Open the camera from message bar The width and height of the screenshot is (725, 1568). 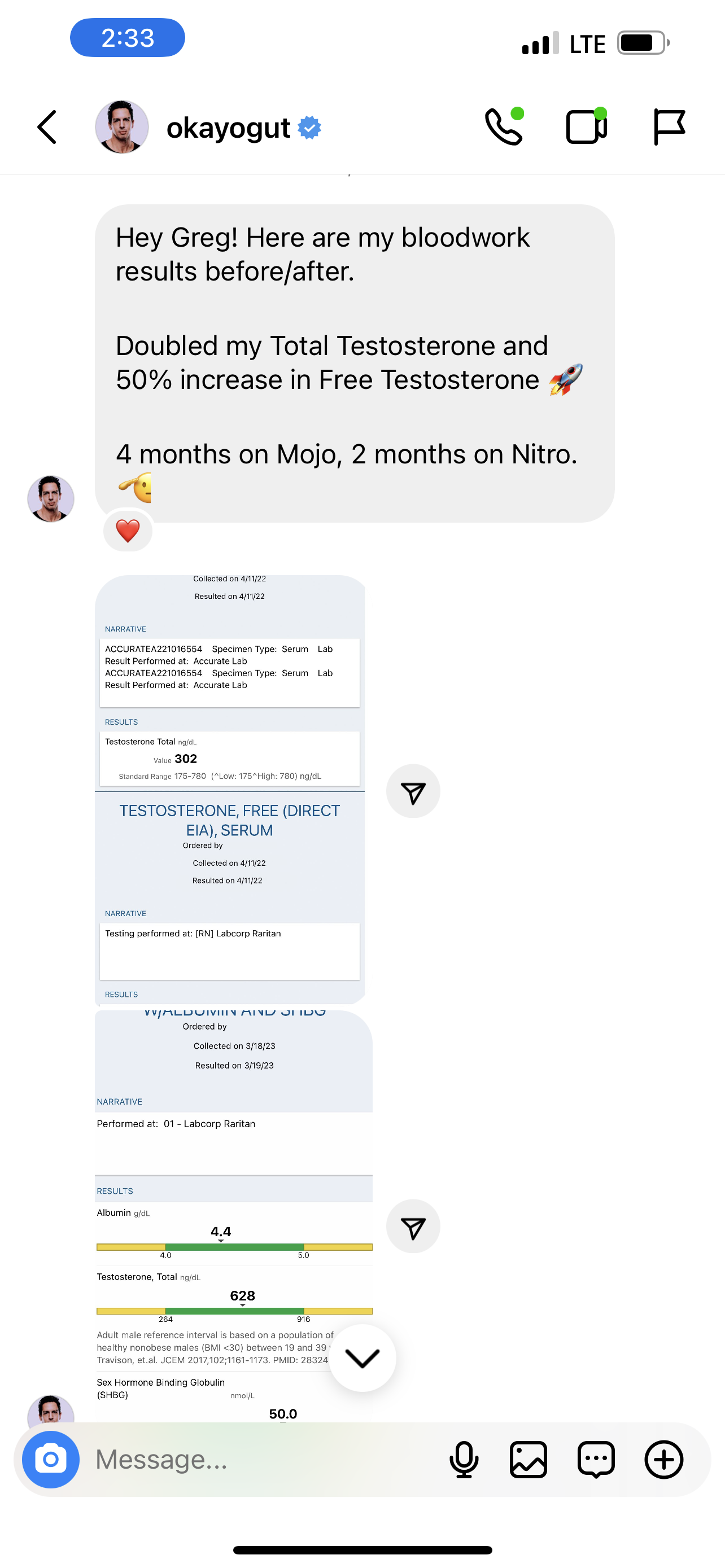[50, 1459]
